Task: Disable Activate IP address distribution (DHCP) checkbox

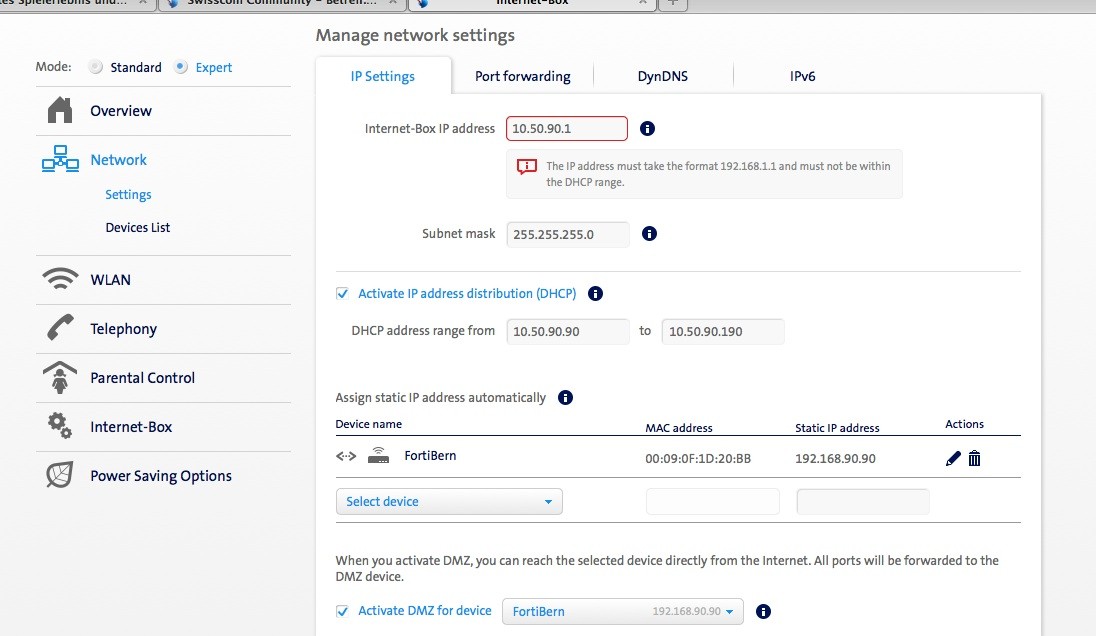Action: [x=342, y=294]
